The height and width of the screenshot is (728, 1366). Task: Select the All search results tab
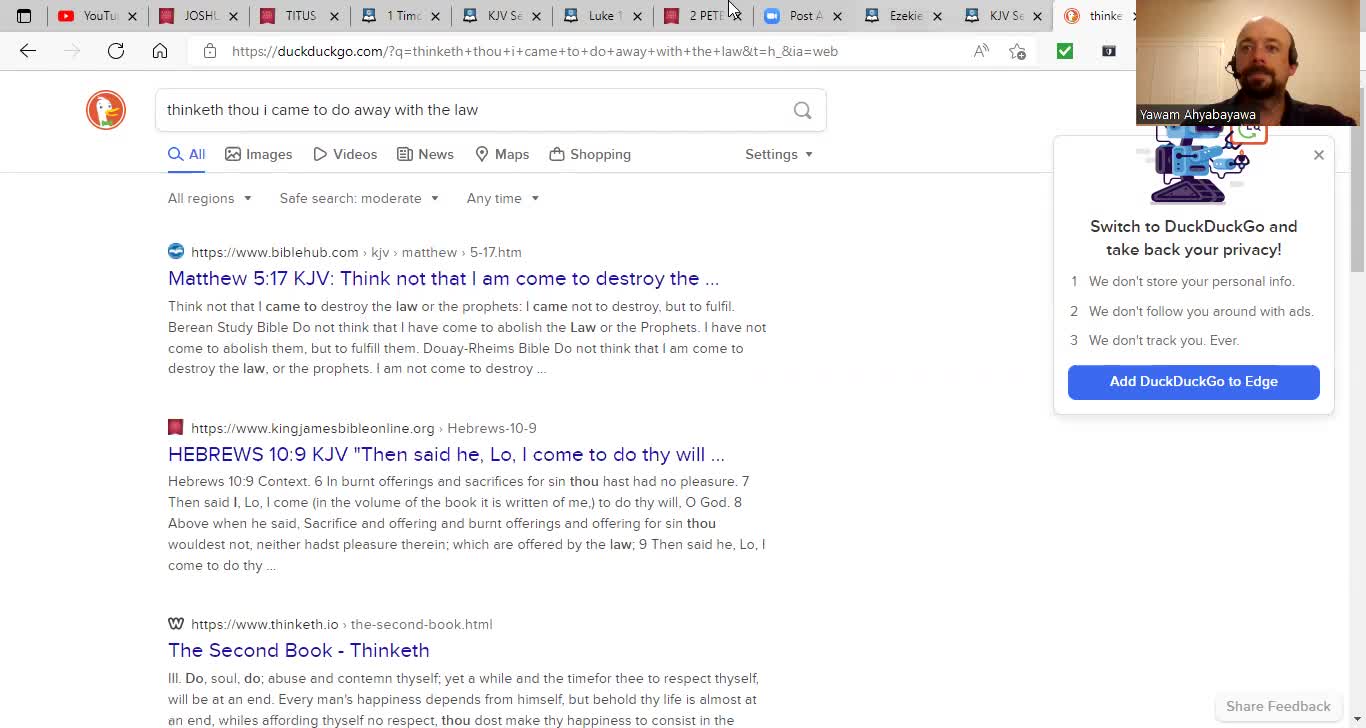pos(187,154)
